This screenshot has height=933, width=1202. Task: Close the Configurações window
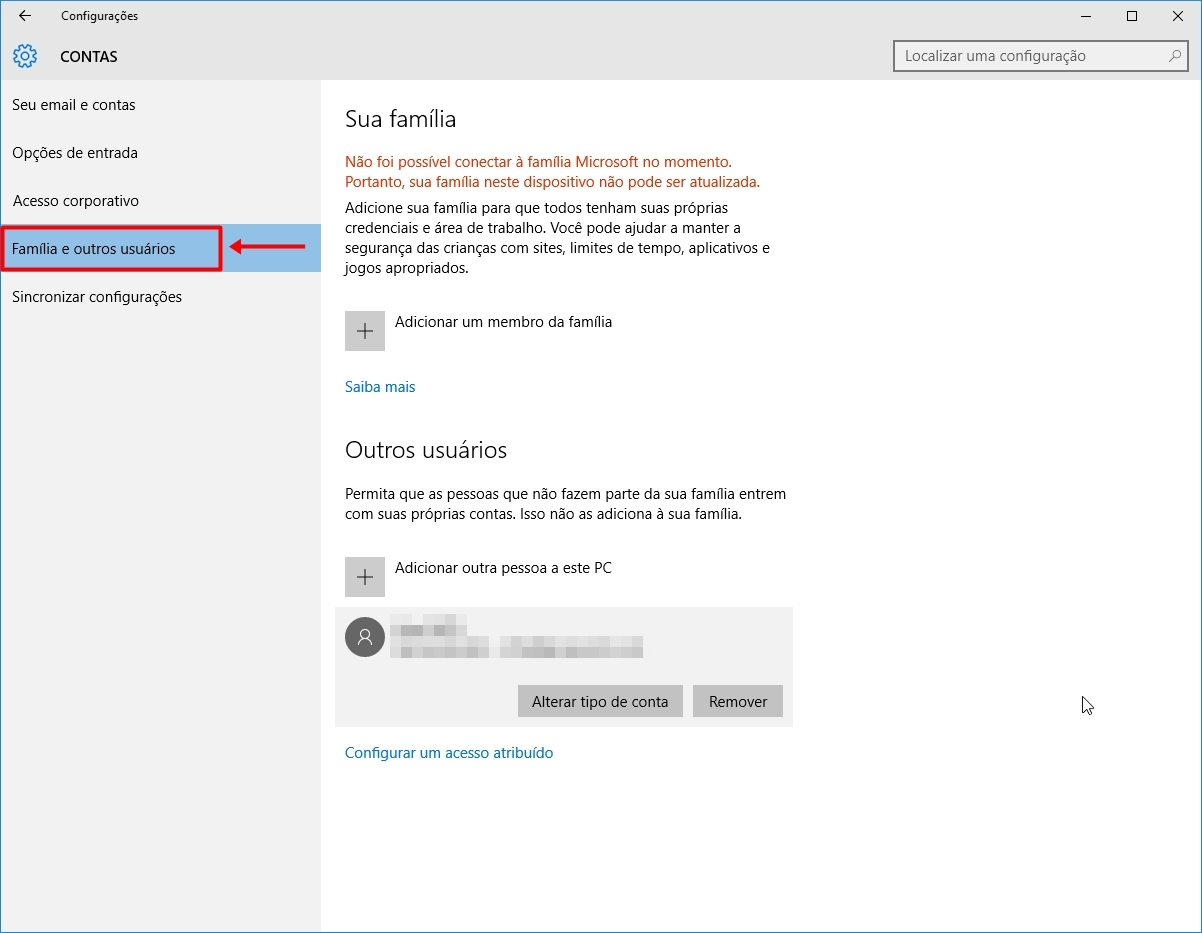pyautogui.click(x=1178, y=16)
